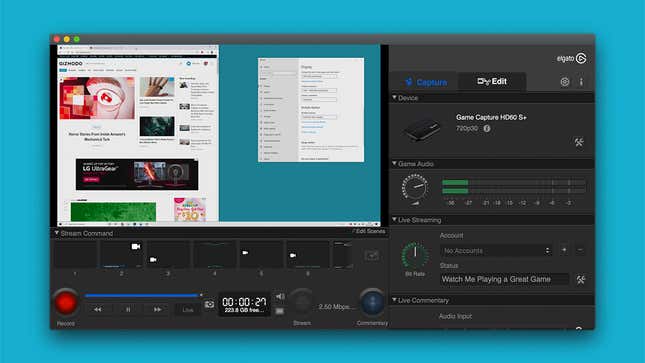This screenshot has width=645, height=363.
Task: Close the window with the red button
Action: pos(57,39)
